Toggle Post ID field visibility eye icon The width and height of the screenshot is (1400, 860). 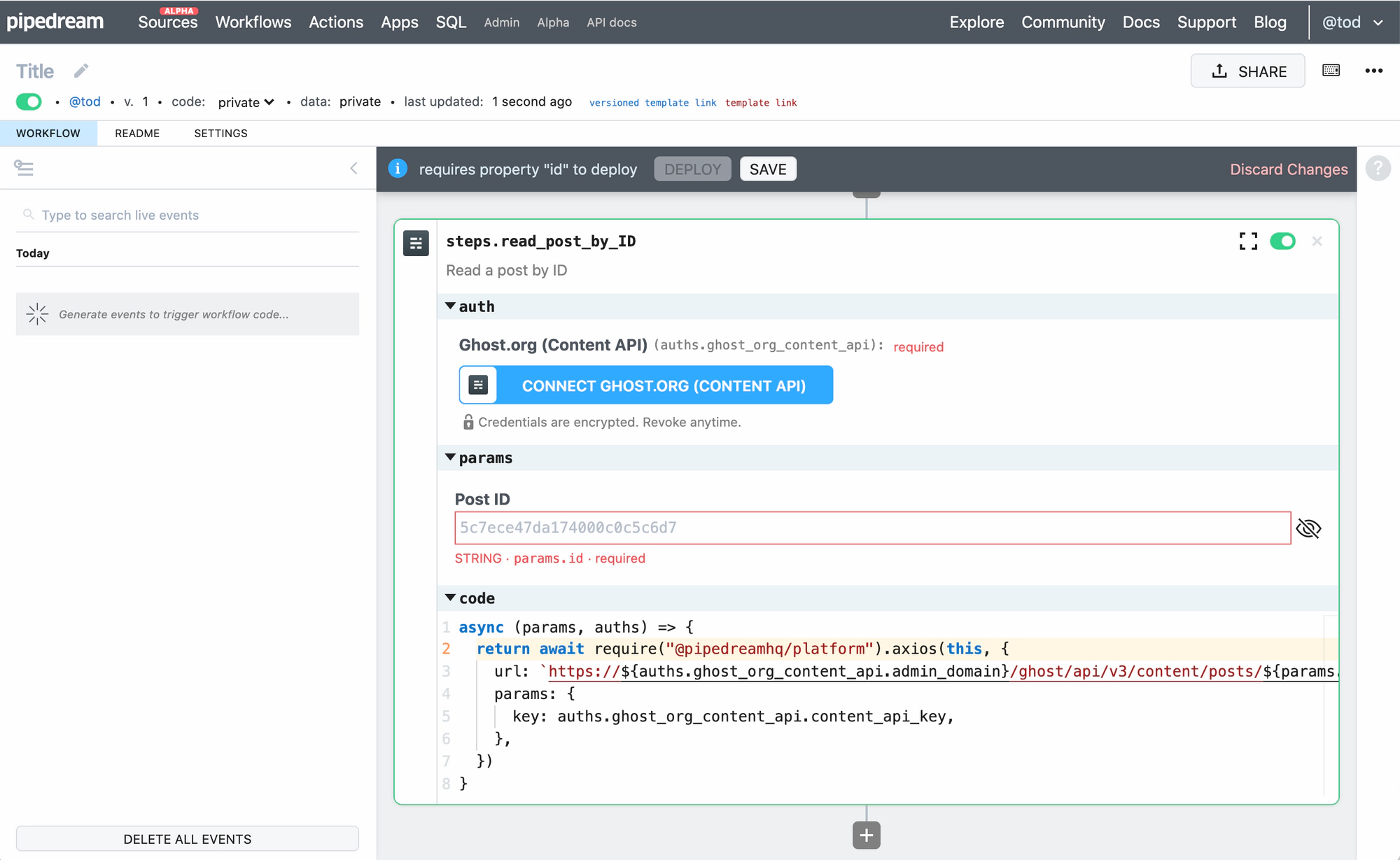tap(1308, 528)
